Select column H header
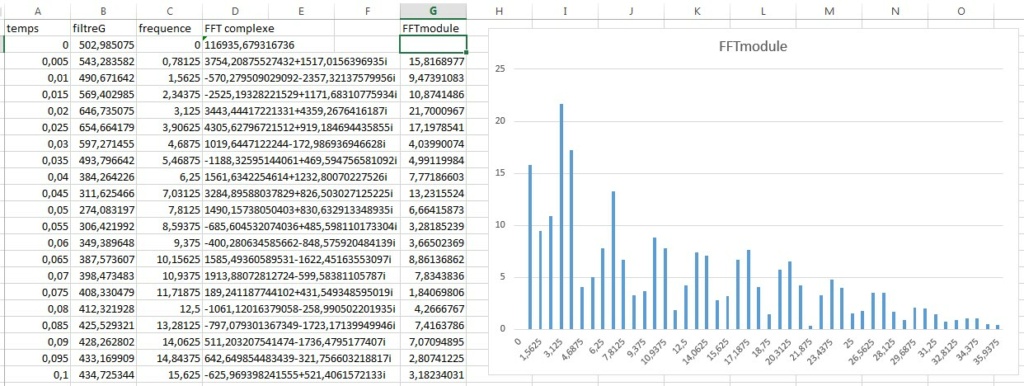This screenshot has height=386, width=1024. 500,11
